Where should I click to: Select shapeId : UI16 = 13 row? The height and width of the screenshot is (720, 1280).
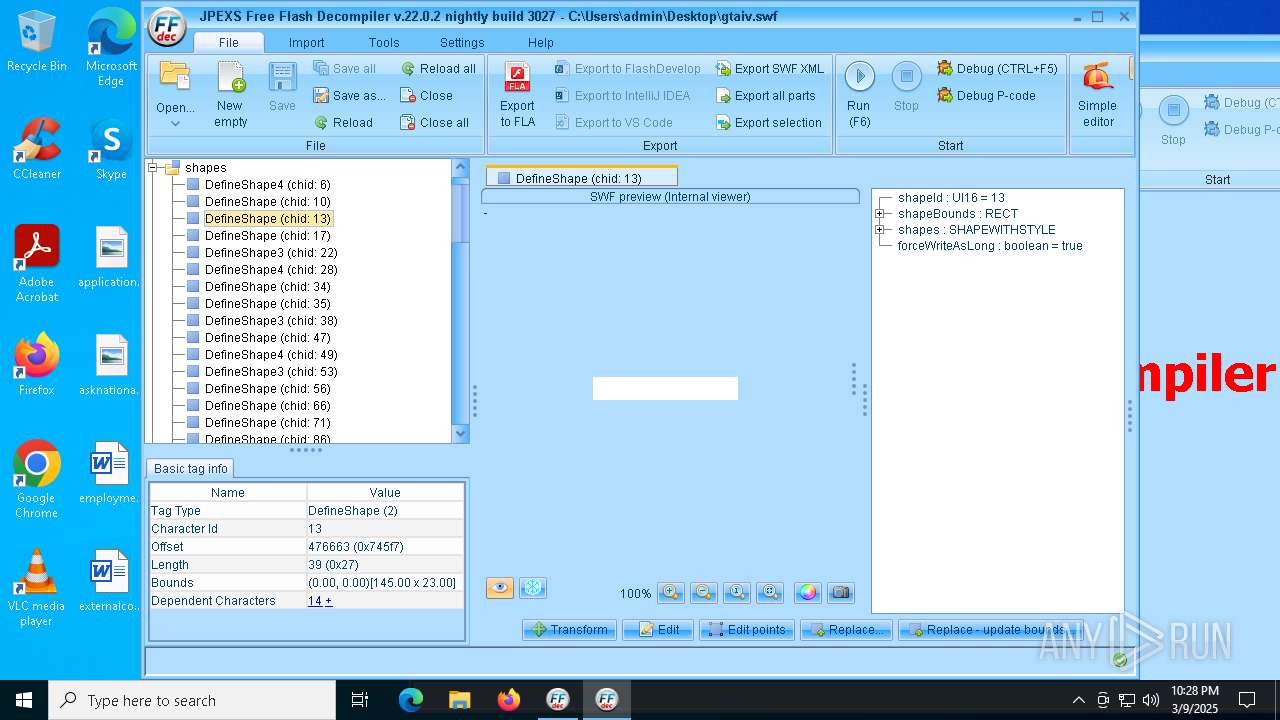pos(951,198)
